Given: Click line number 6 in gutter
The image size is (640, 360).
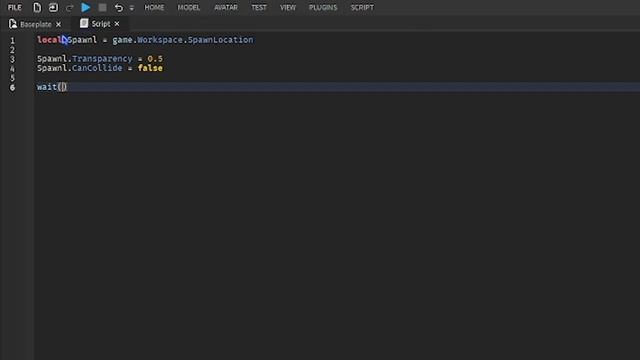Looking at the screenshot, I should point(12,87).
